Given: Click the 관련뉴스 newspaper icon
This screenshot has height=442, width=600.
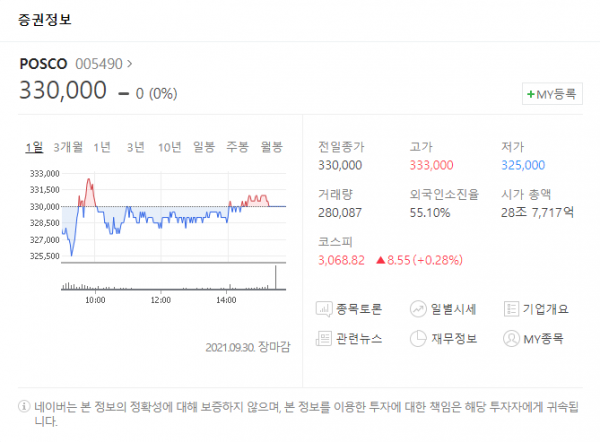Looking at the screenshot, I should pyautogui.click(x=324, y=338).
